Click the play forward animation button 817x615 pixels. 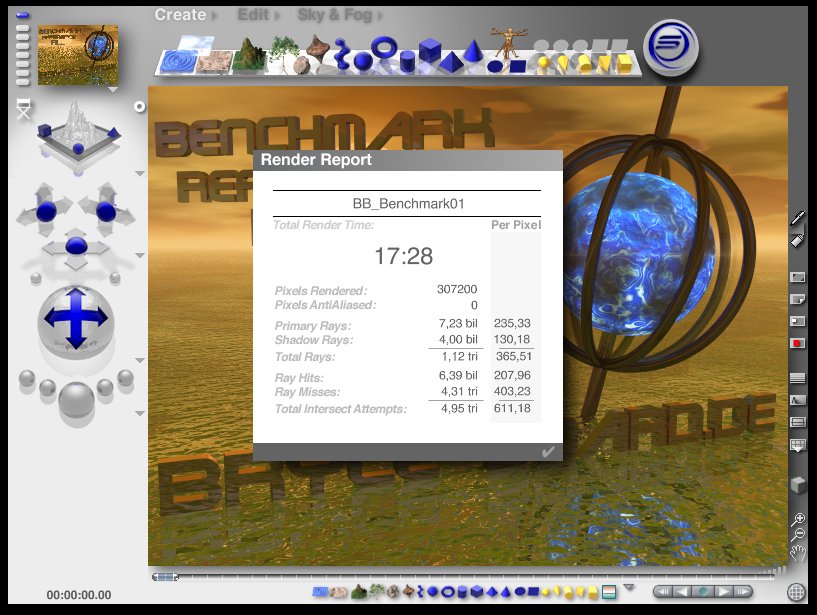tap(723, 592)
